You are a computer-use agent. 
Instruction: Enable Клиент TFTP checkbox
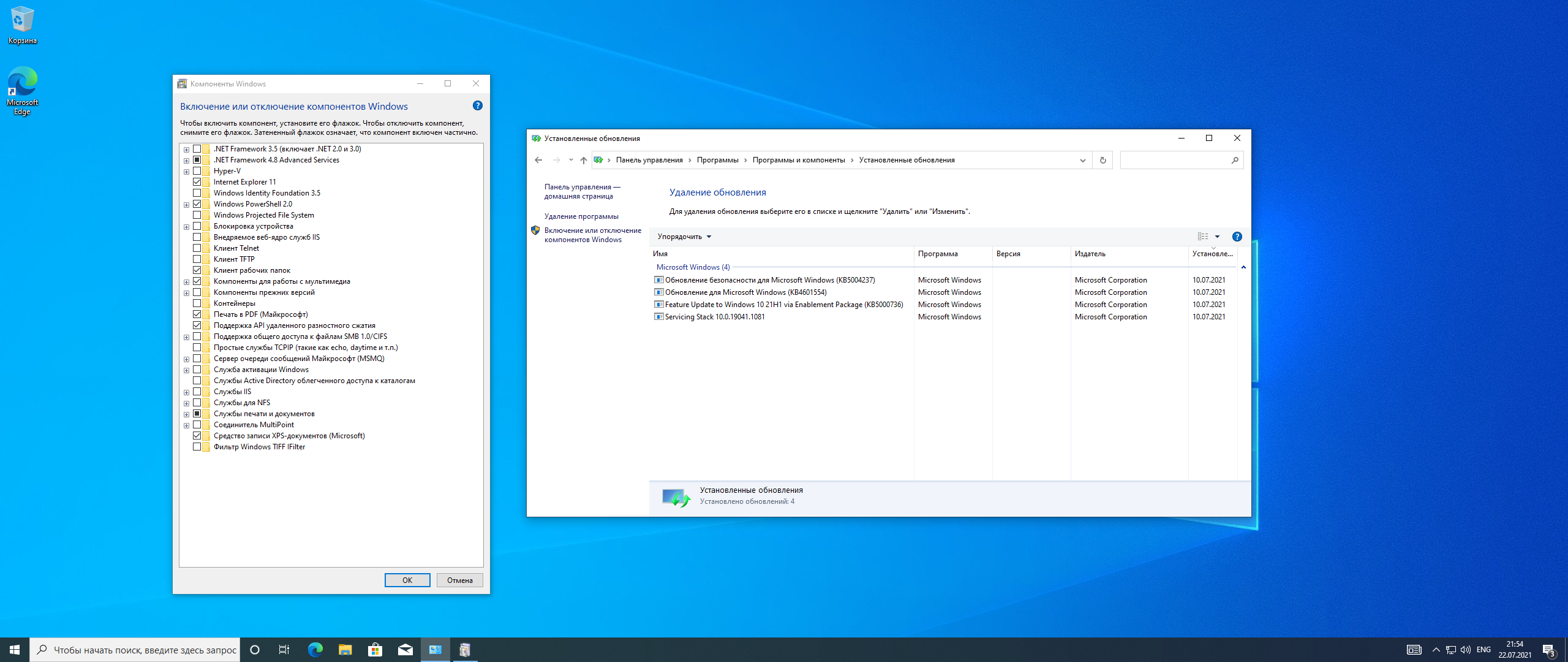197,259
